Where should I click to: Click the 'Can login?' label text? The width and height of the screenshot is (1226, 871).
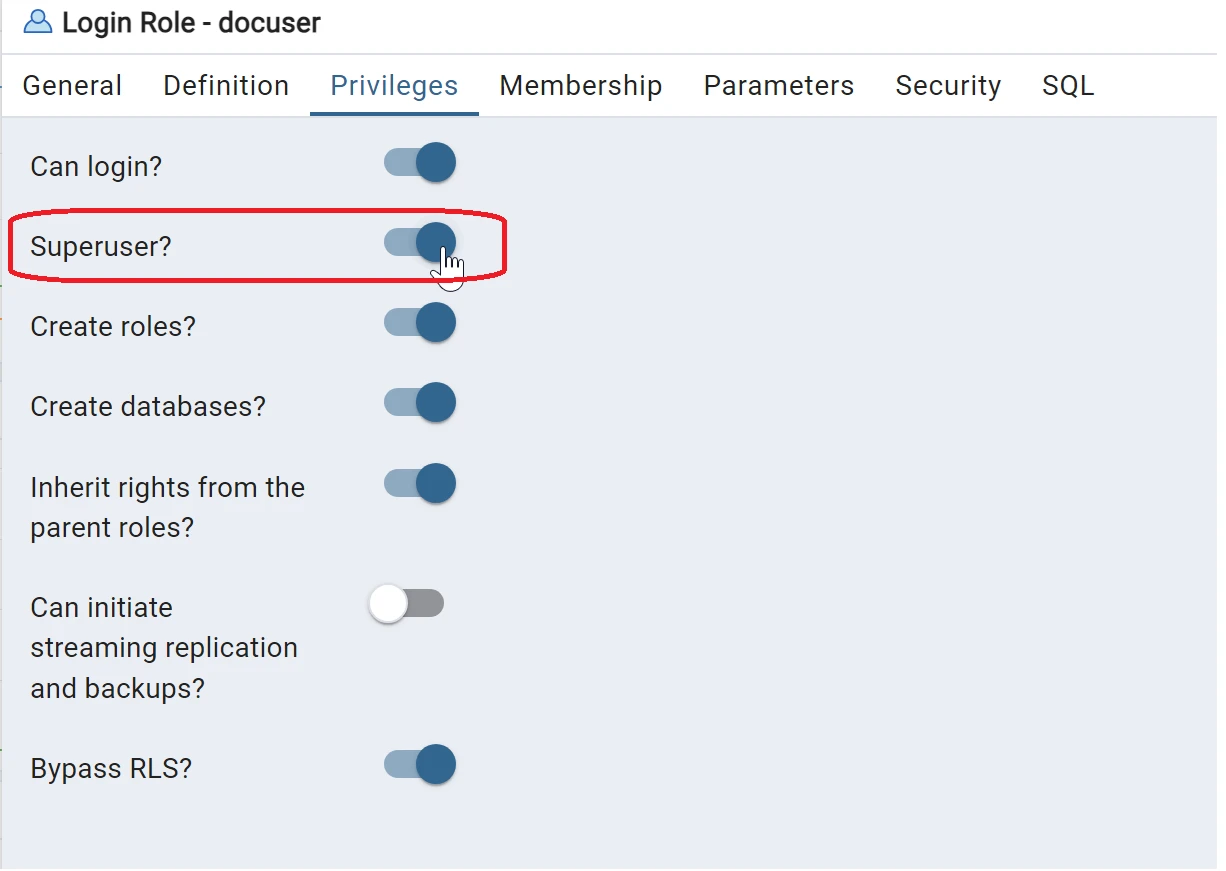click(96, 166)
